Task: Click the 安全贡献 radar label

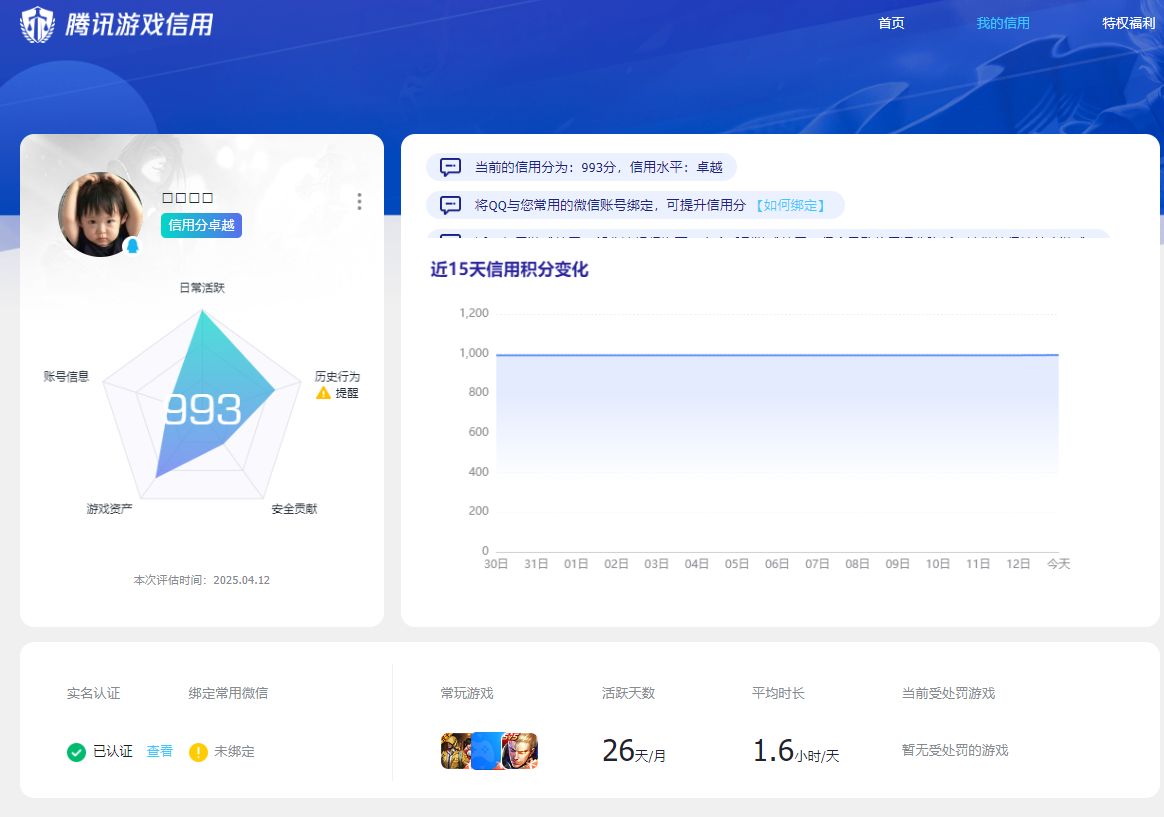Action: tap(294, 508)
